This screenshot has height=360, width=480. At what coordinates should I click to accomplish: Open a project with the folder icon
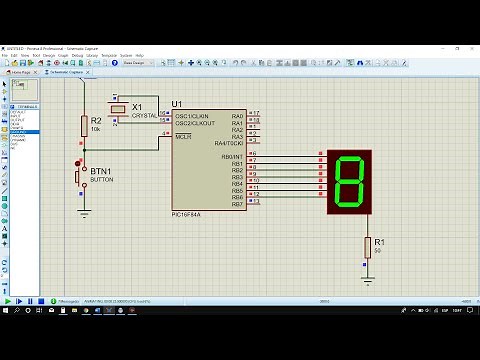coord(15,63)
